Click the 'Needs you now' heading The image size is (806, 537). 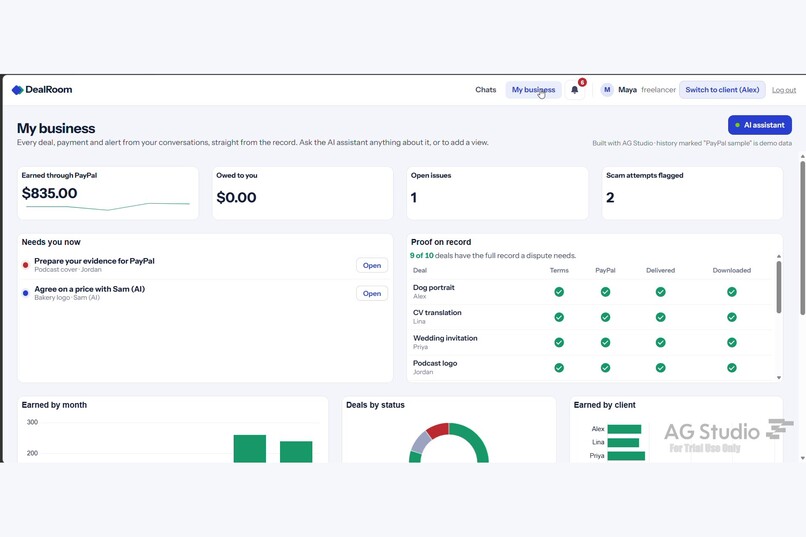click(x=51, y=242)
